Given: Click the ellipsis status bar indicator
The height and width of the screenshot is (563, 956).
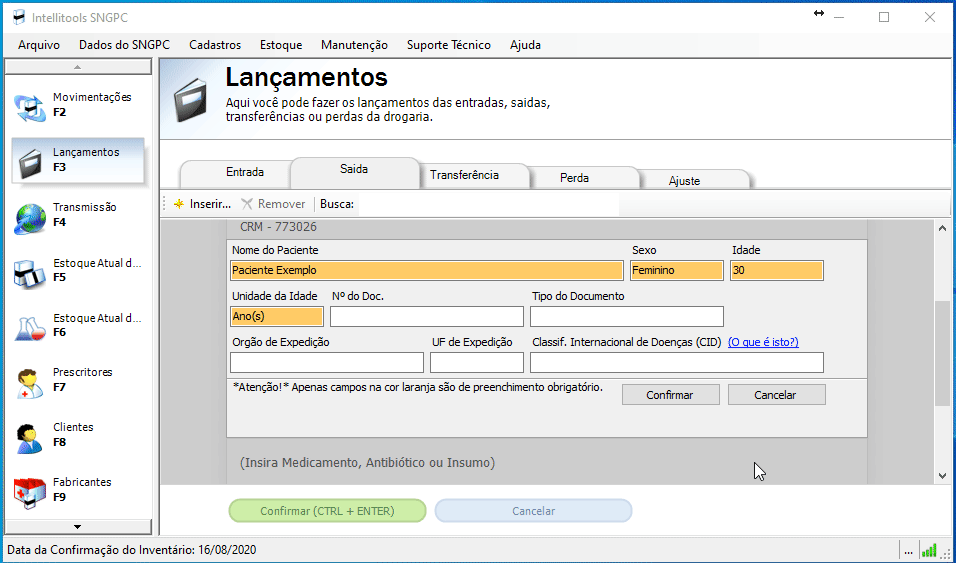Looking at the screenshot, I should pyautogui.click(x=908, y=550).
